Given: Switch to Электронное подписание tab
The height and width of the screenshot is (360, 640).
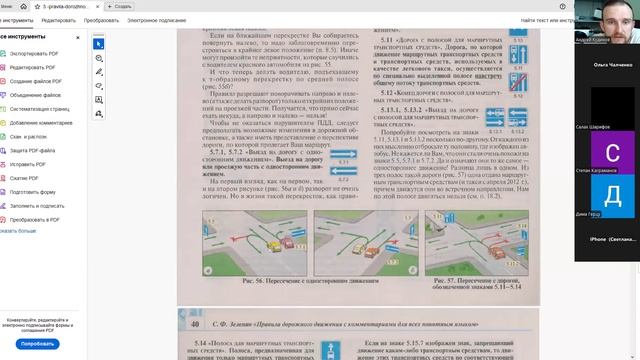Looking at the screenshot, I should pyautogui.click(x=157, y=20).
